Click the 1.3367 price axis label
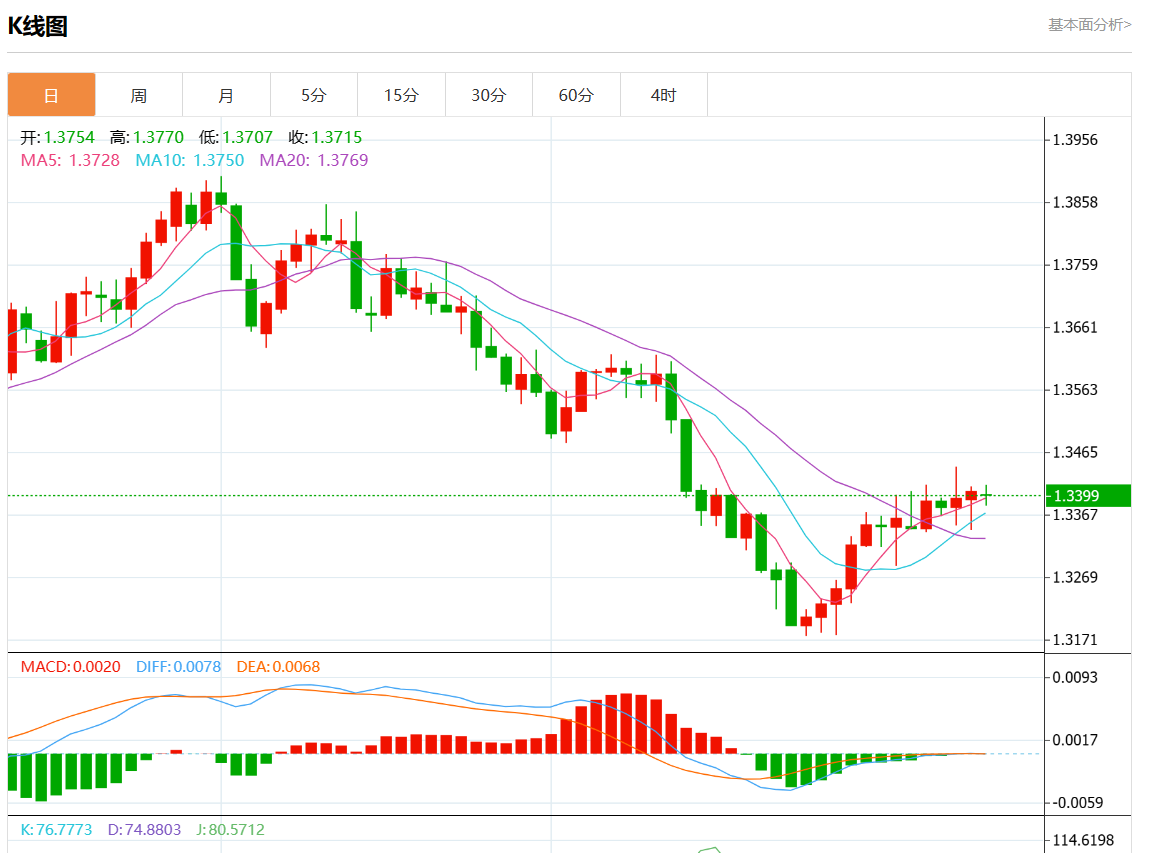This screenshot has height=853, width=1151. tap(1075, 515)
